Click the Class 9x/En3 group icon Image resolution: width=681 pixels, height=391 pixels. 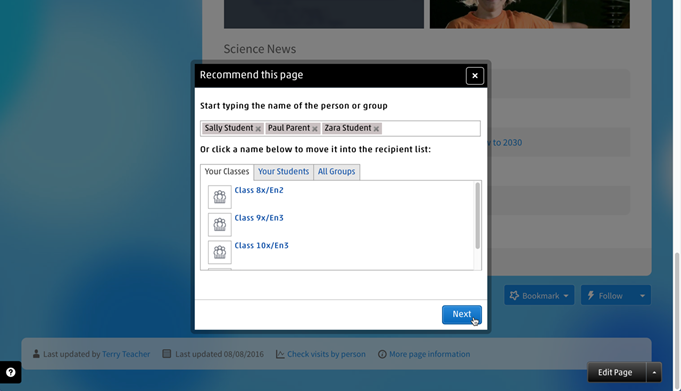tap(220, 225)
